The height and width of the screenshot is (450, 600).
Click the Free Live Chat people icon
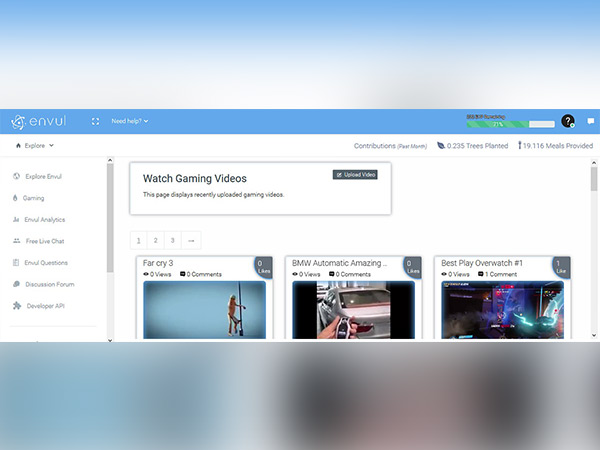pyautogui.click(x=16, y=241)
